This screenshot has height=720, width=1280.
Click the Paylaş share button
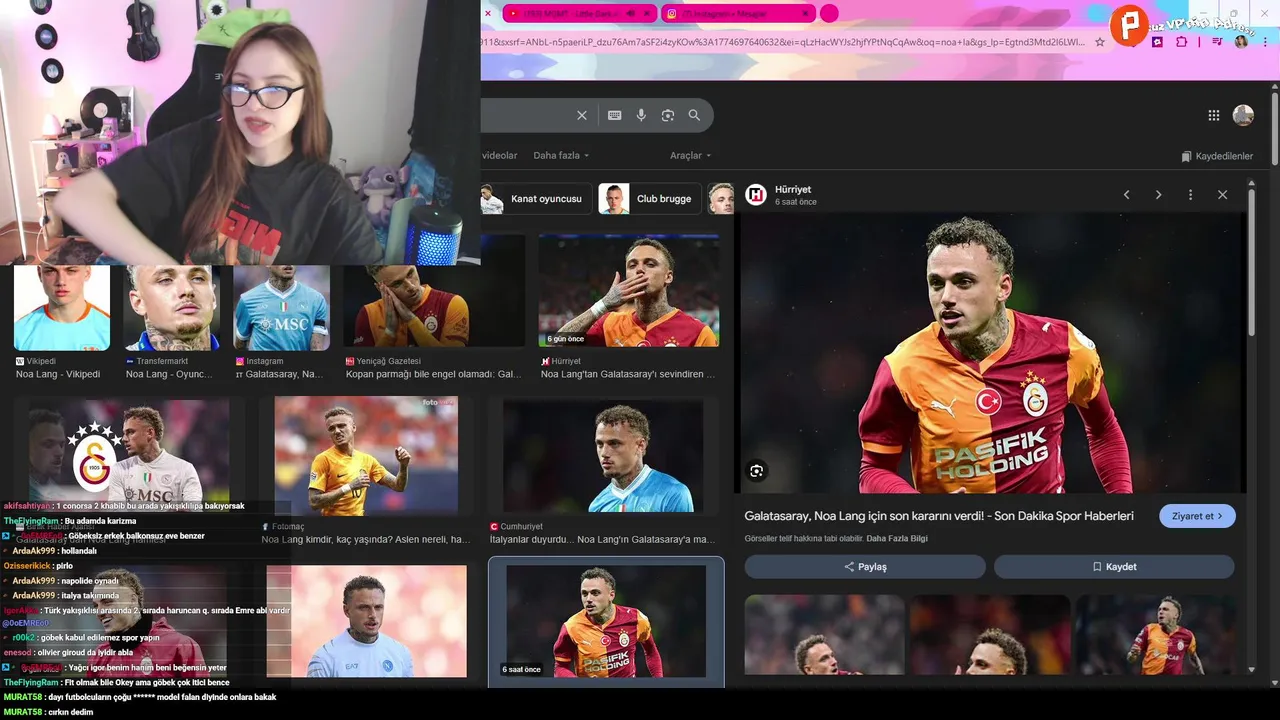pos(865,566)
